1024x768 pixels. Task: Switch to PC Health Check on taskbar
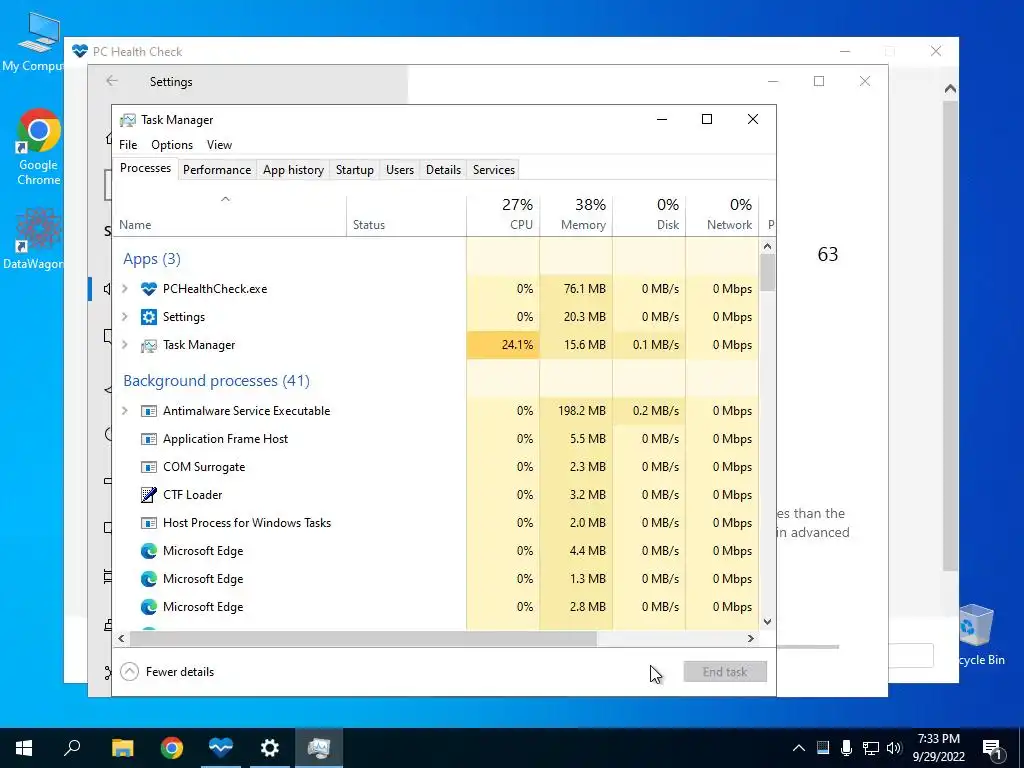pos(221,748)
